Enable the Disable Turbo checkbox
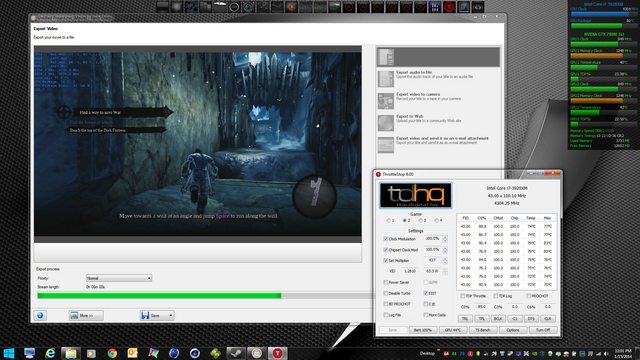This screenshot has width=640, height=360. pyautogui.click(x=386, y=293)
